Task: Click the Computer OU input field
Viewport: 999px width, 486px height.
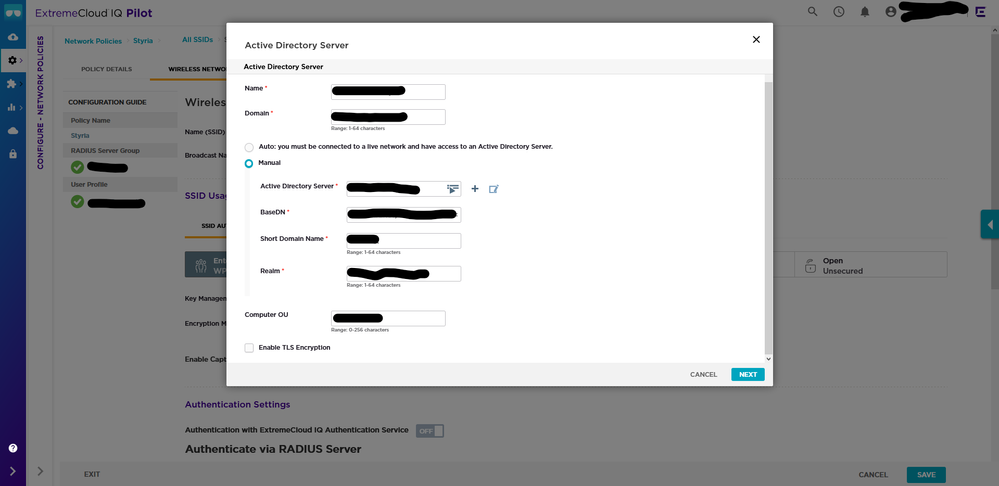Action: [388, 318]
